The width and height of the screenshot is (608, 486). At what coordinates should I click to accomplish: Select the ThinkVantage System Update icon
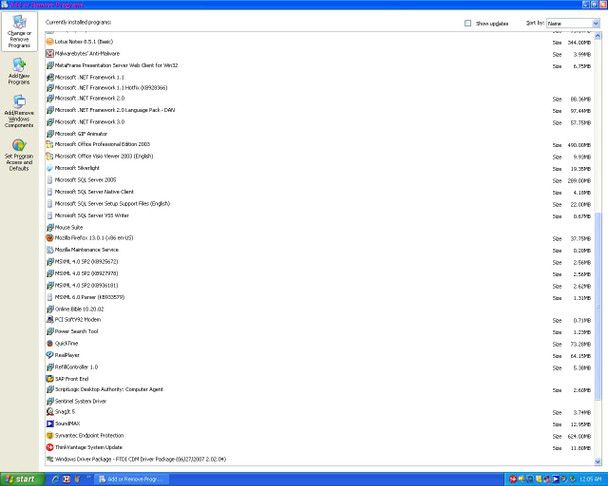point(50,447)
